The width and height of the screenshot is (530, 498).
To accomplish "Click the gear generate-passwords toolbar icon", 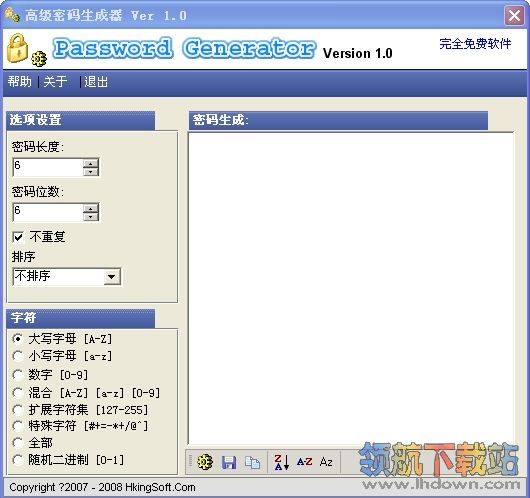I will 205,461.
